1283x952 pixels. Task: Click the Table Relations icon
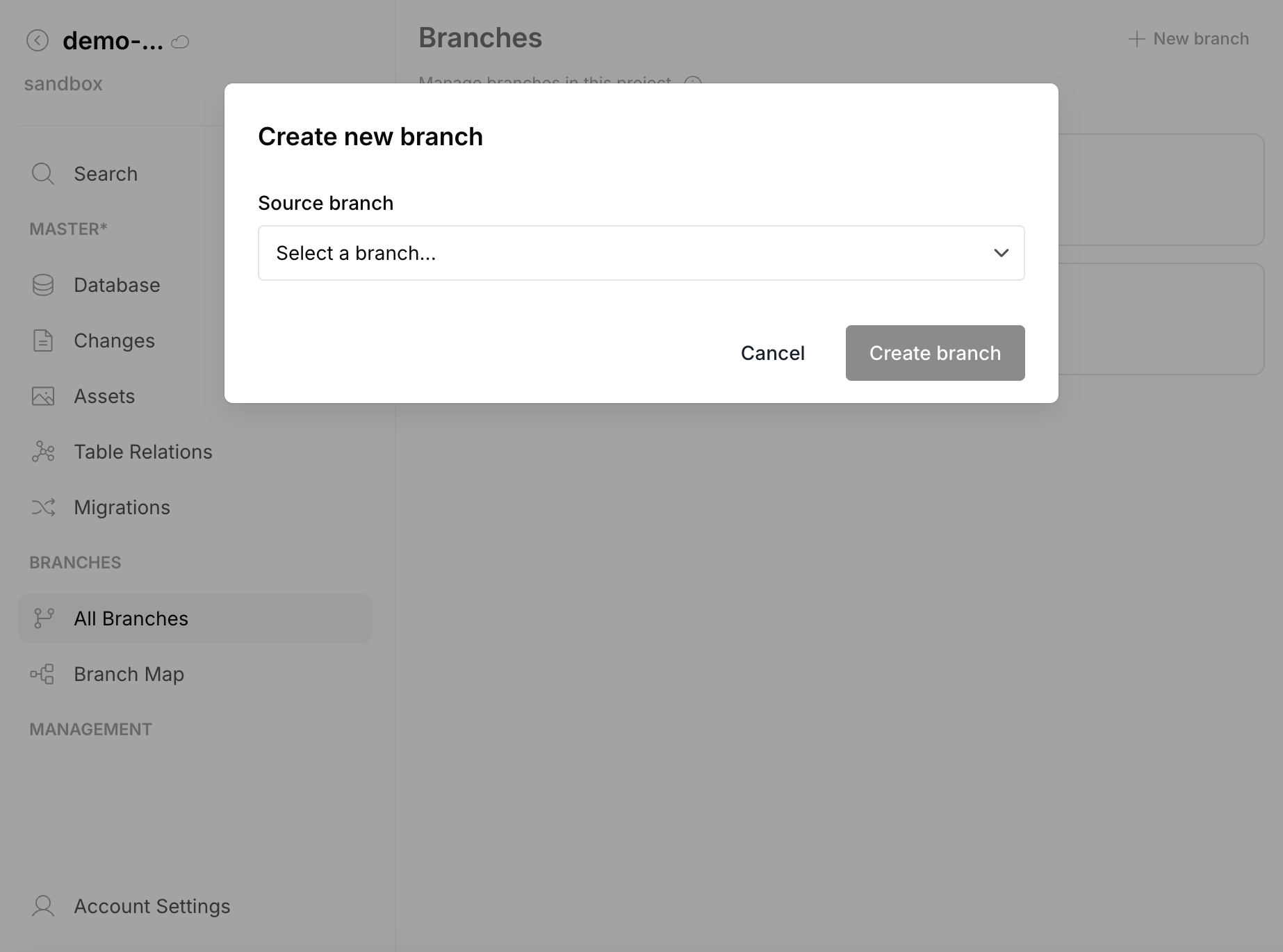[42, 452]
